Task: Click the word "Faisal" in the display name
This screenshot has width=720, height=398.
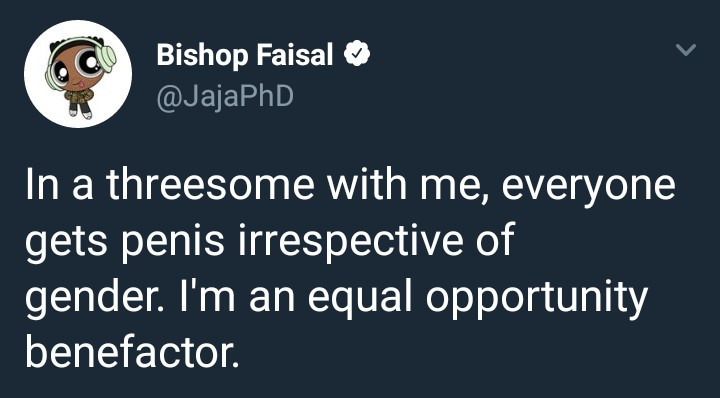Action: pyautogui.click(x=293, y=56)
